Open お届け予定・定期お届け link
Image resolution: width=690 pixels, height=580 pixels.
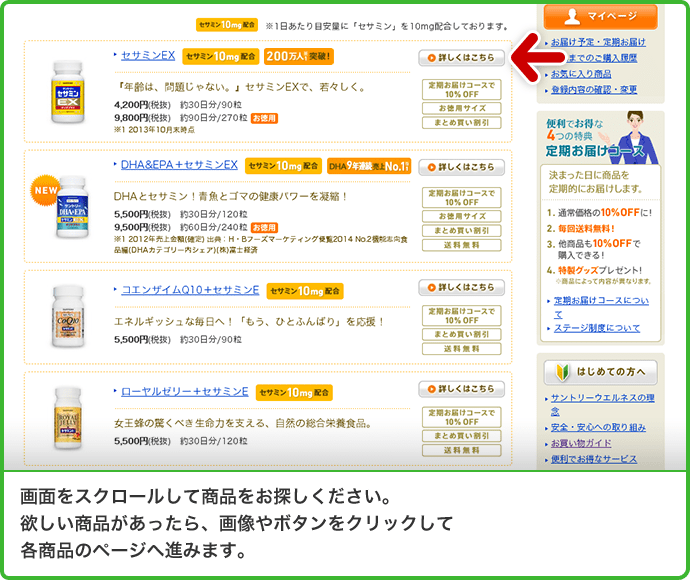click(598, 42)
